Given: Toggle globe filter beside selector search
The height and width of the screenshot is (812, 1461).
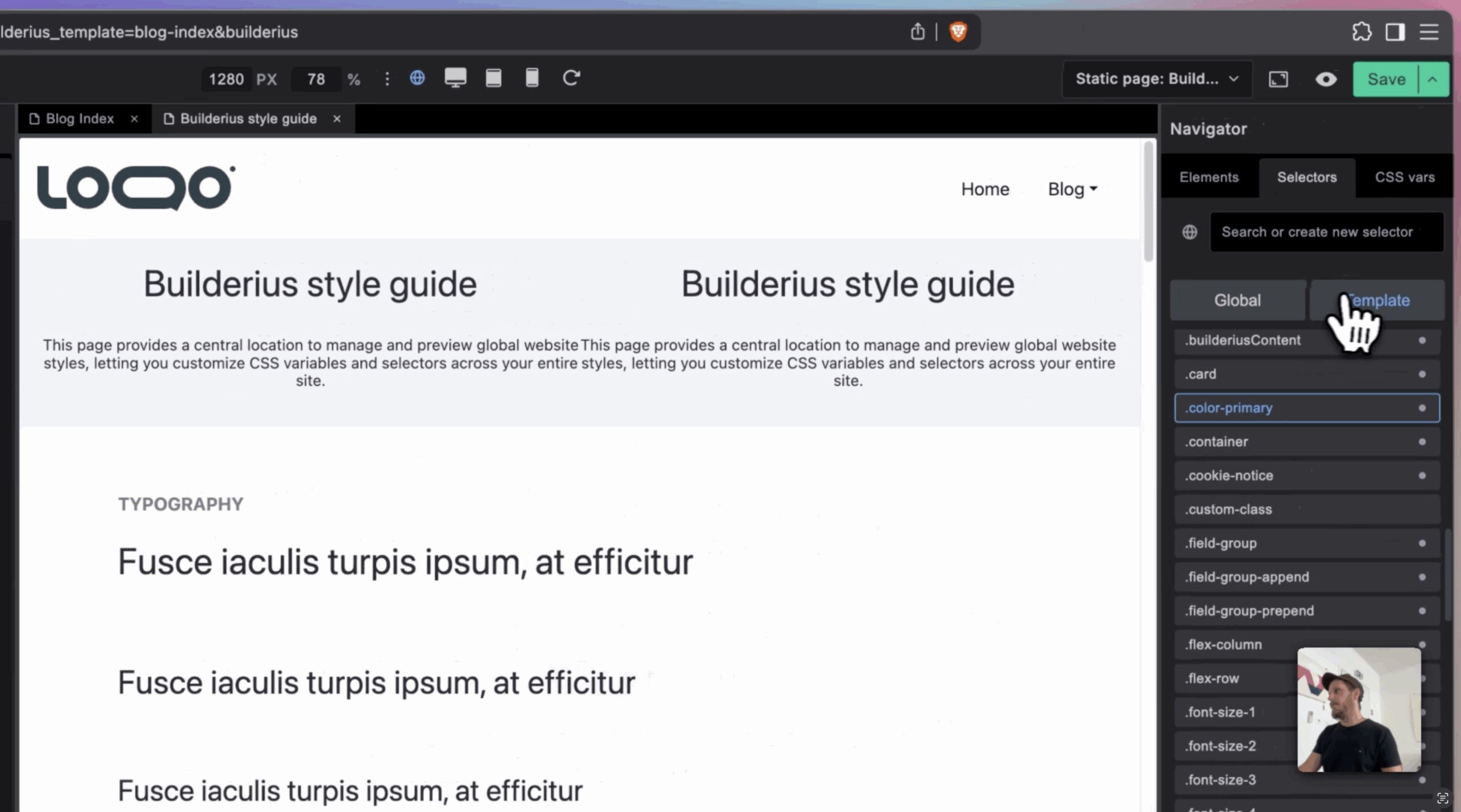Looking at the screenshot, I should click(1190, 232).
